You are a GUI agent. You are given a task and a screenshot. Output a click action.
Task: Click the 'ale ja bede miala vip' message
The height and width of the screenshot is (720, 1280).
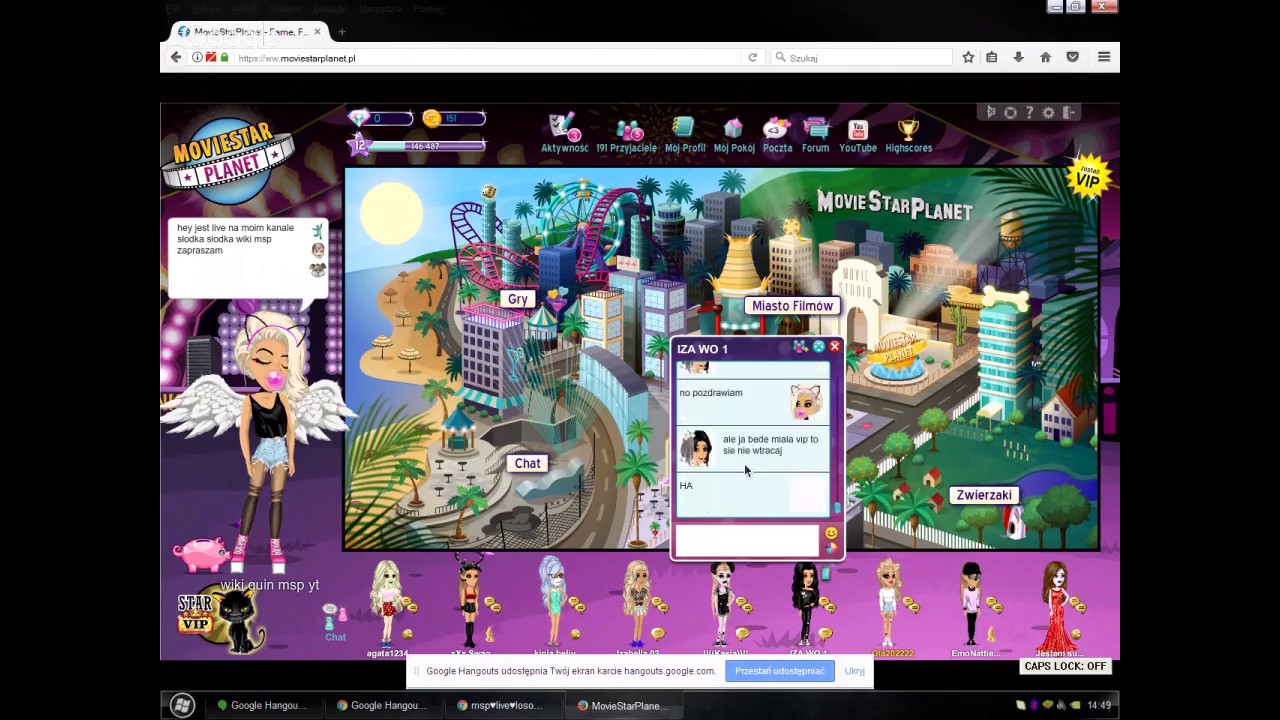(770, 445)
